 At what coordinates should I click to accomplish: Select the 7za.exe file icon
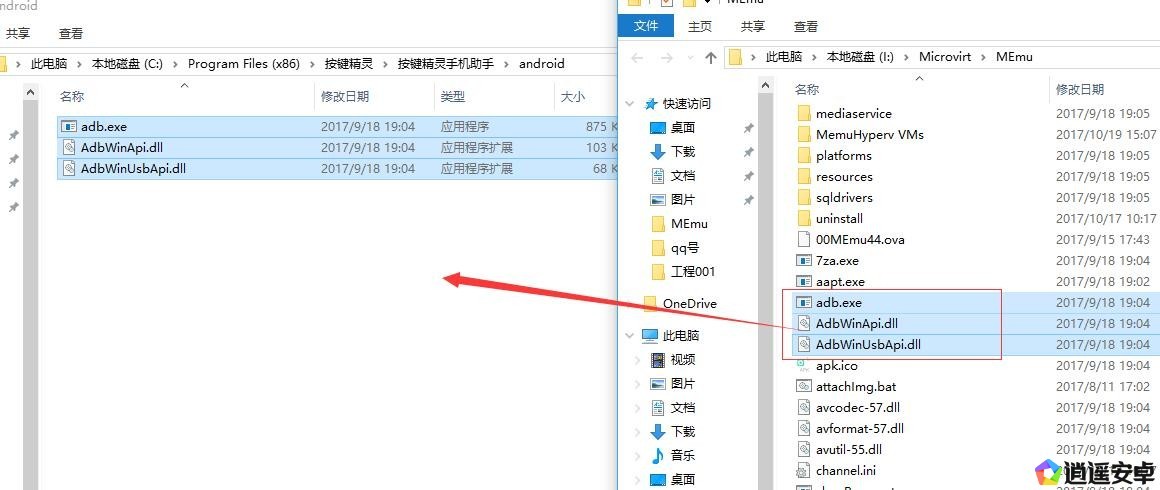click(x=803, y=261)
